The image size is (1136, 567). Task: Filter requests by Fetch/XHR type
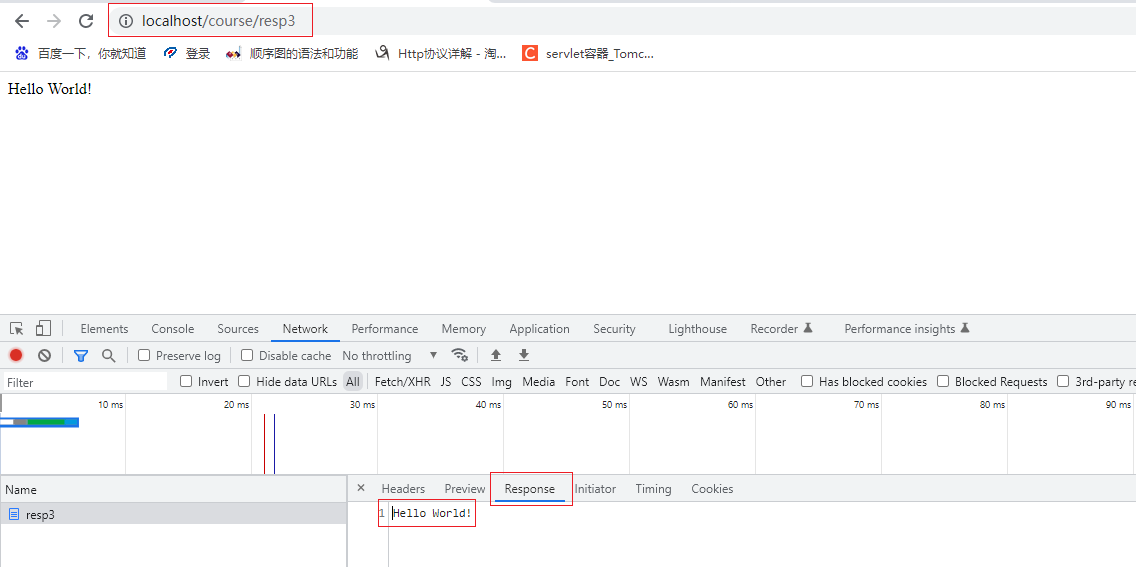[x=402, y=381]
